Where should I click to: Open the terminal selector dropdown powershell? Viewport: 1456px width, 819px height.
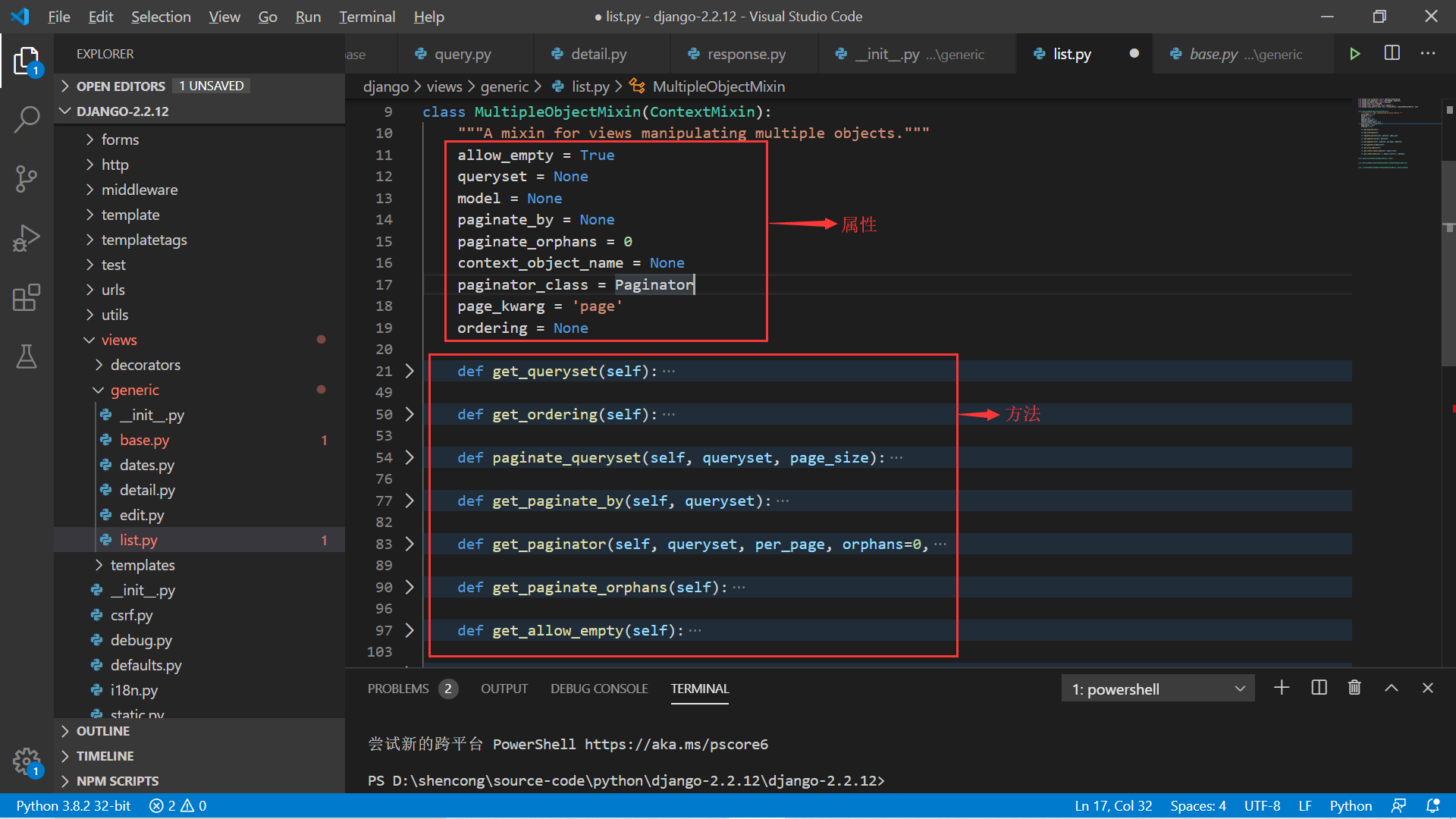coord(1158,689)
